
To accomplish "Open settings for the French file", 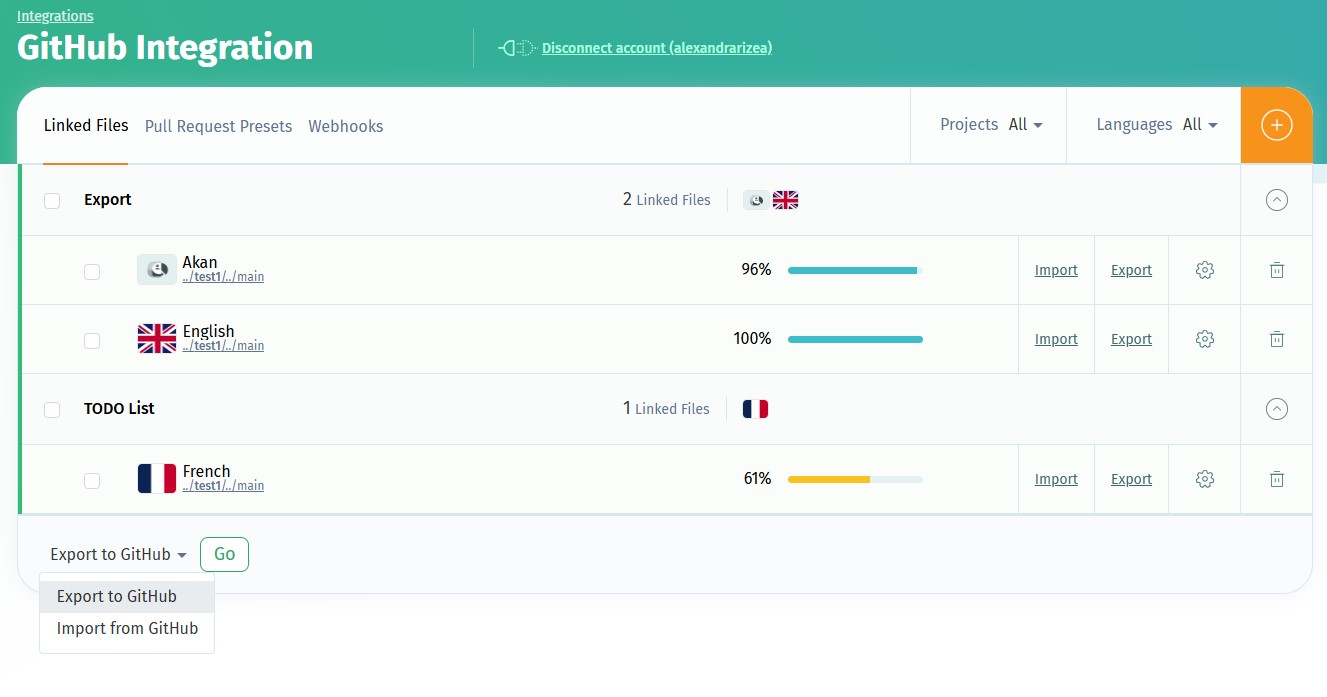I will click(1204, 479).
